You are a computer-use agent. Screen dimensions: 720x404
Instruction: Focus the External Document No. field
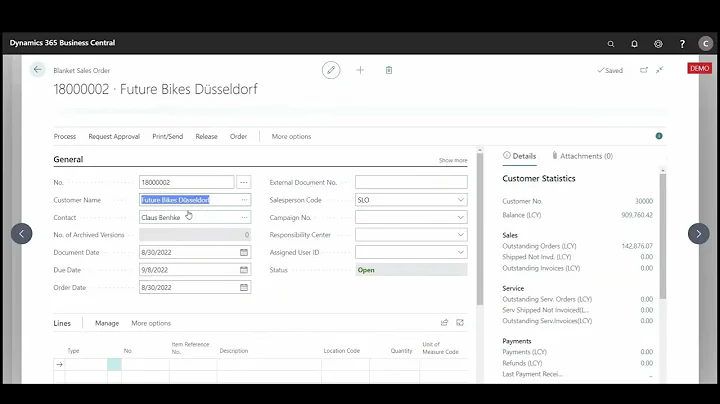[411, 182]
